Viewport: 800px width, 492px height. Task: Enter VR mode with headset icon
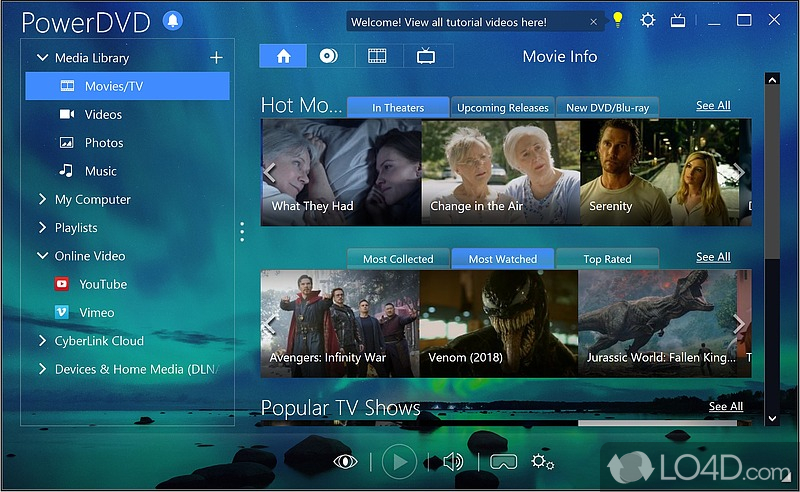pos(504,462)
